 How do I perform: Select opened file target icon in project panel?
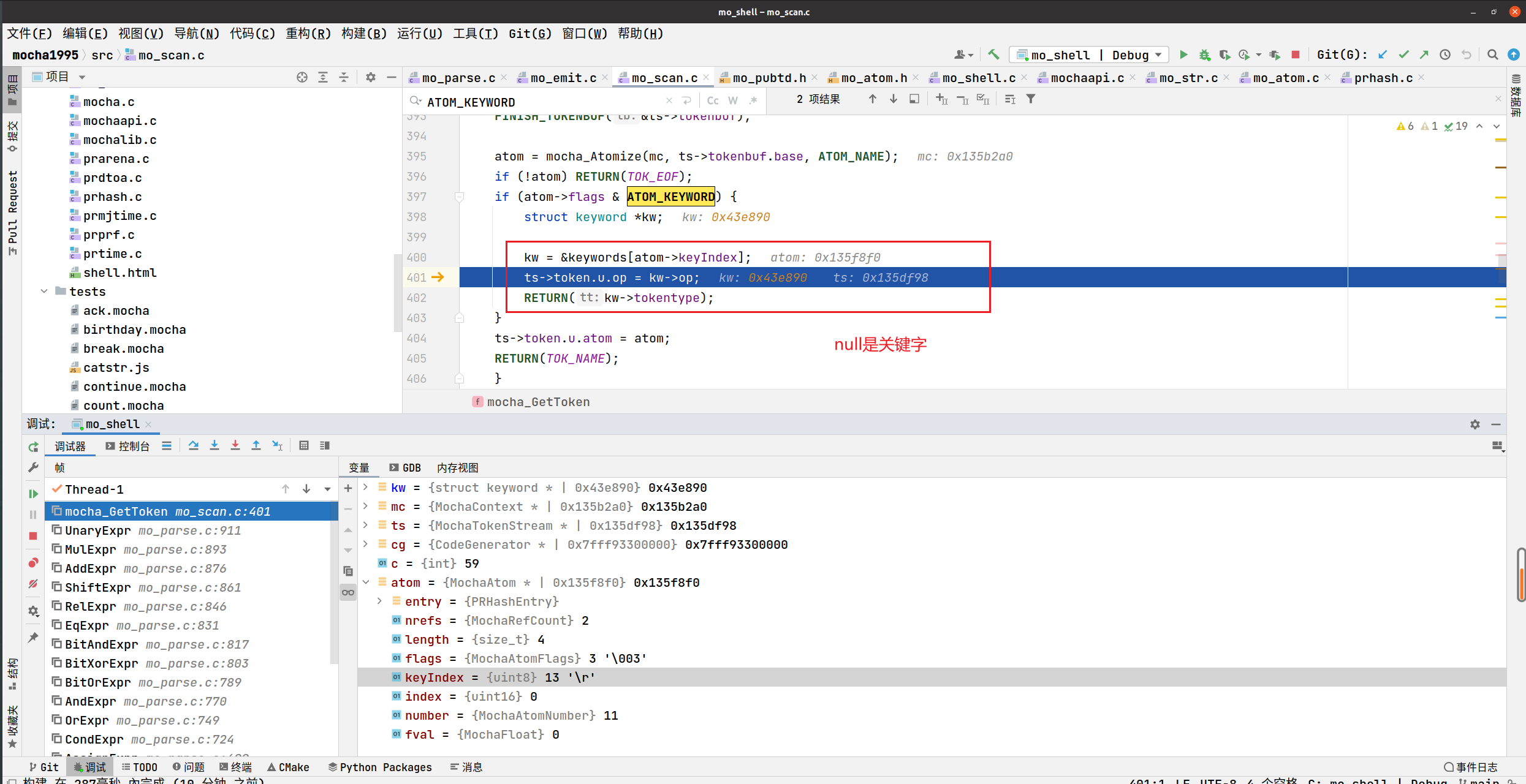[x=302, y=77]
